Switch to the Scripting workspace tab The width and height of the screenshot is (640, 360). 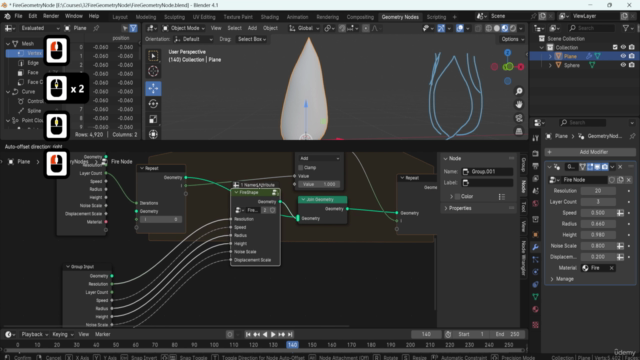(436, 17)
